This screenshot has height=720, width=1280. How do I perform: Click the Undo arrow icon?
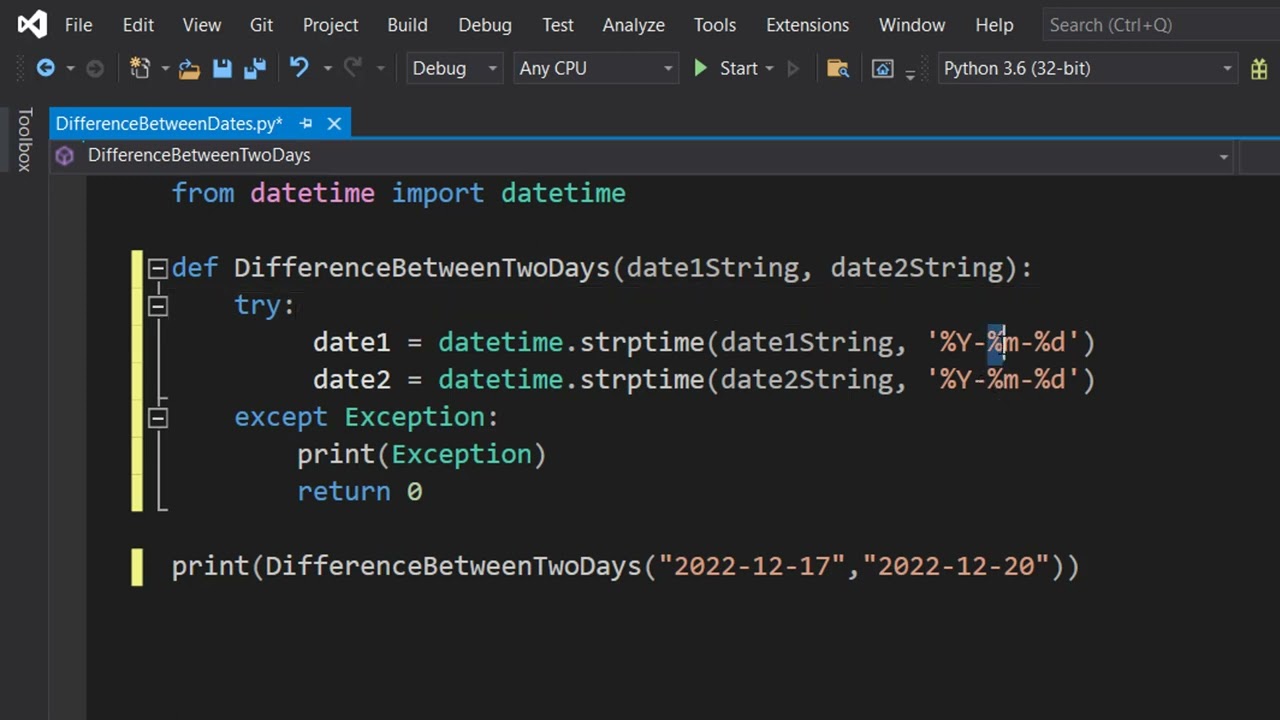(x=299, y=68)
